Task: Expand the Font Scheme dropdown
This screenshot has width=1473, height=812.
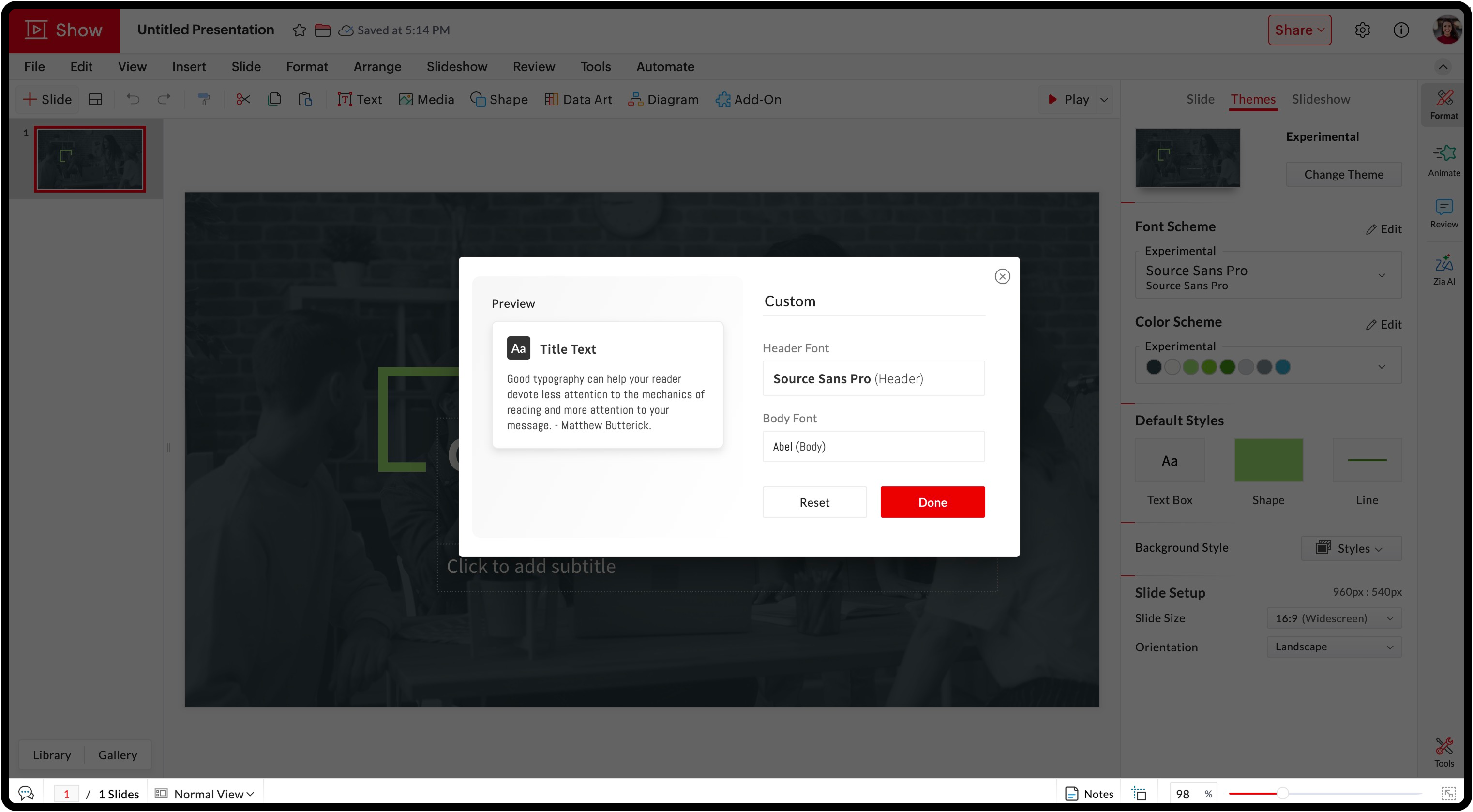Action: [1381, 276]
